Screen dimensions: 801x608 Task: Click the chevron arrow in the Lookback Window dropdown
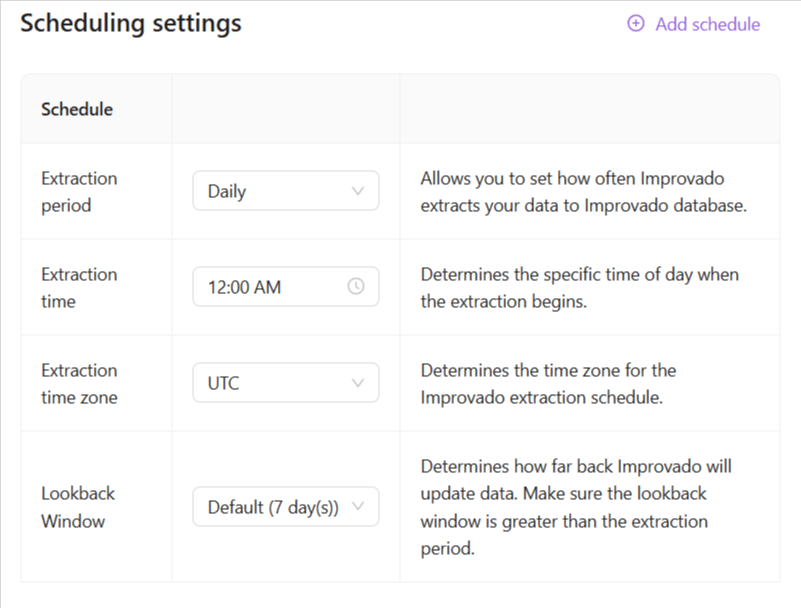359,507
